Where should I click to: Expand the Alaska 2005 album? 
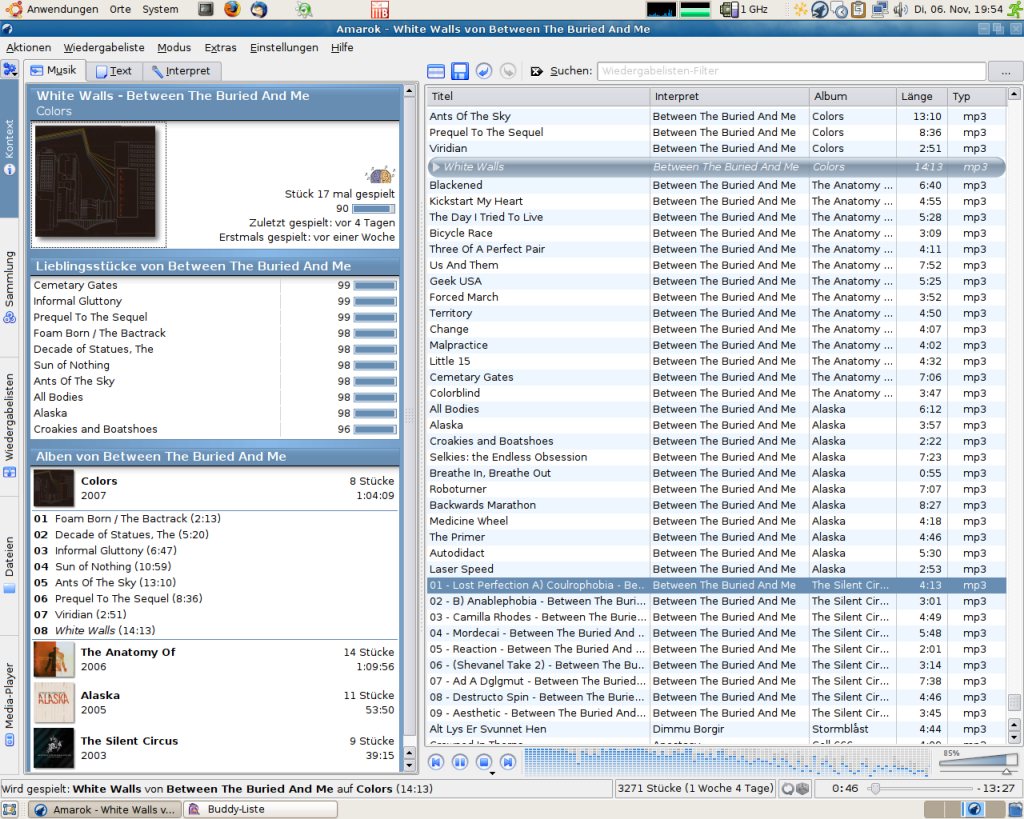(214, 703)
